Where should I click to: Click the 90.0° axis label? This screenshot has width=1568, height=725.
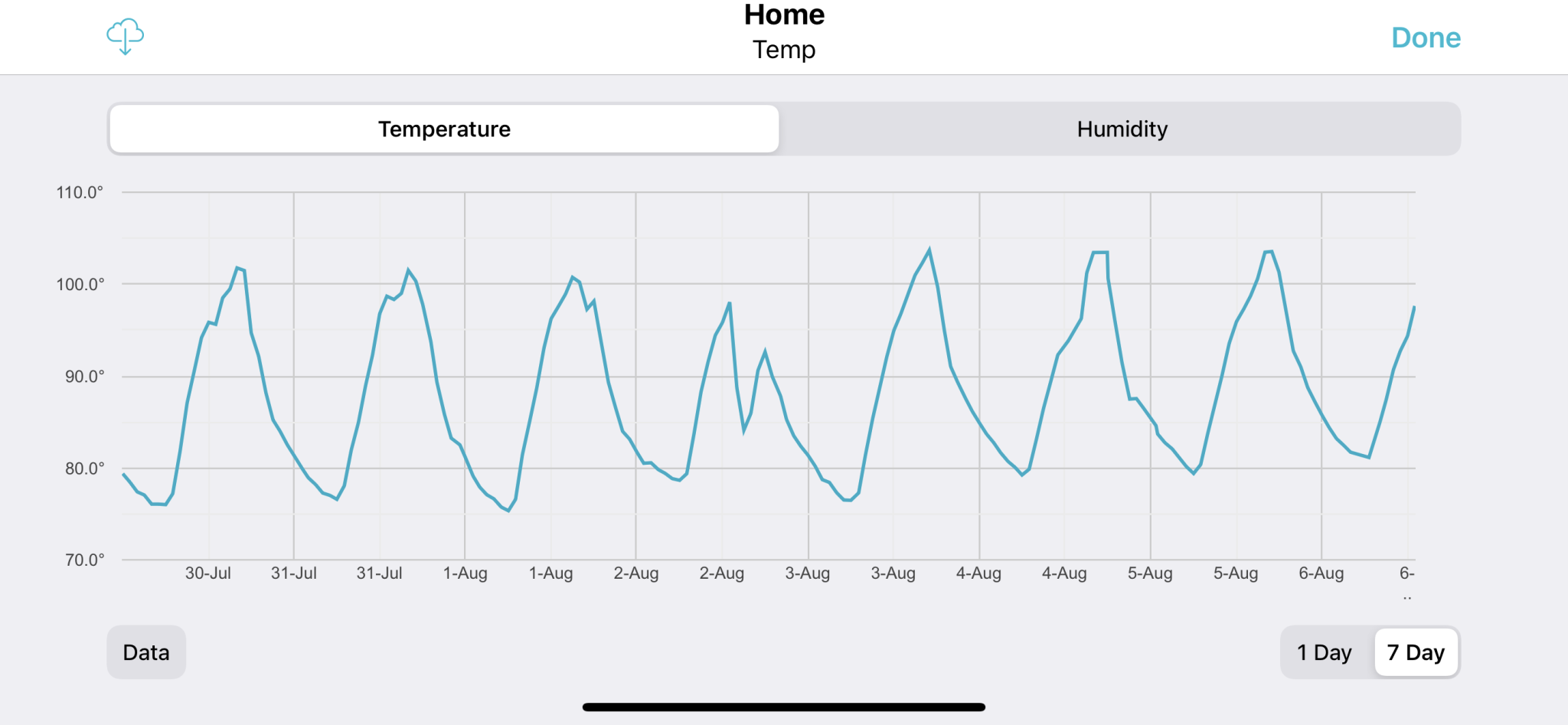tap(84, 376)
